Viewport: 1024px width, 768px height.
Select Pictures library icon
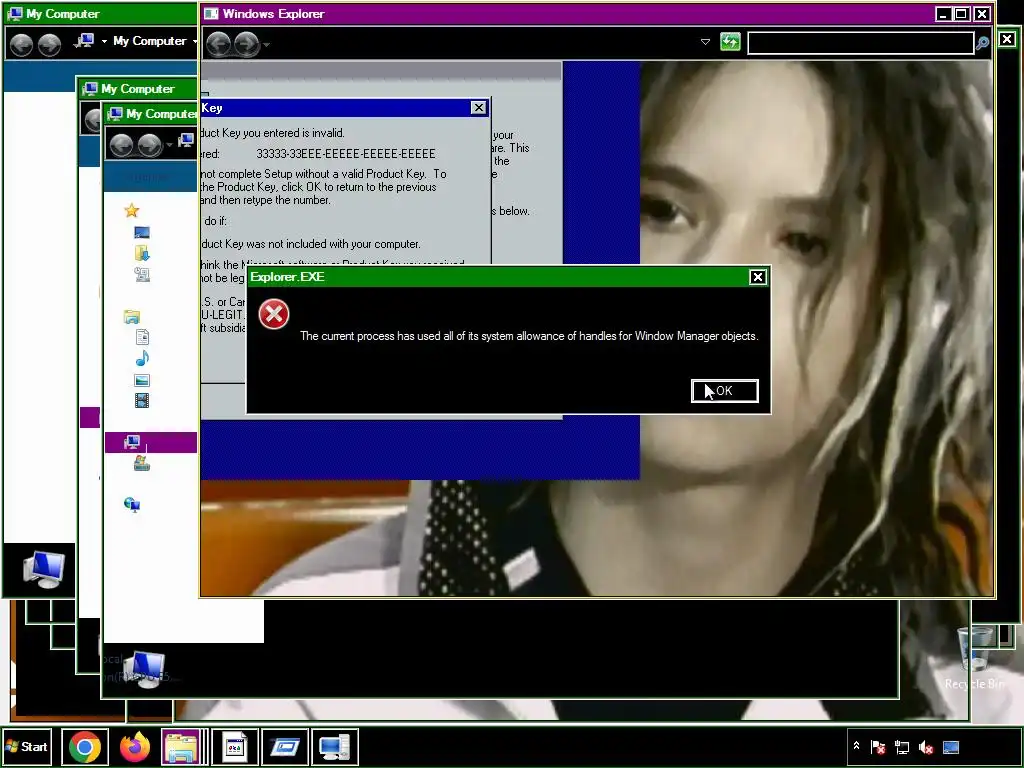coord(142,380)
